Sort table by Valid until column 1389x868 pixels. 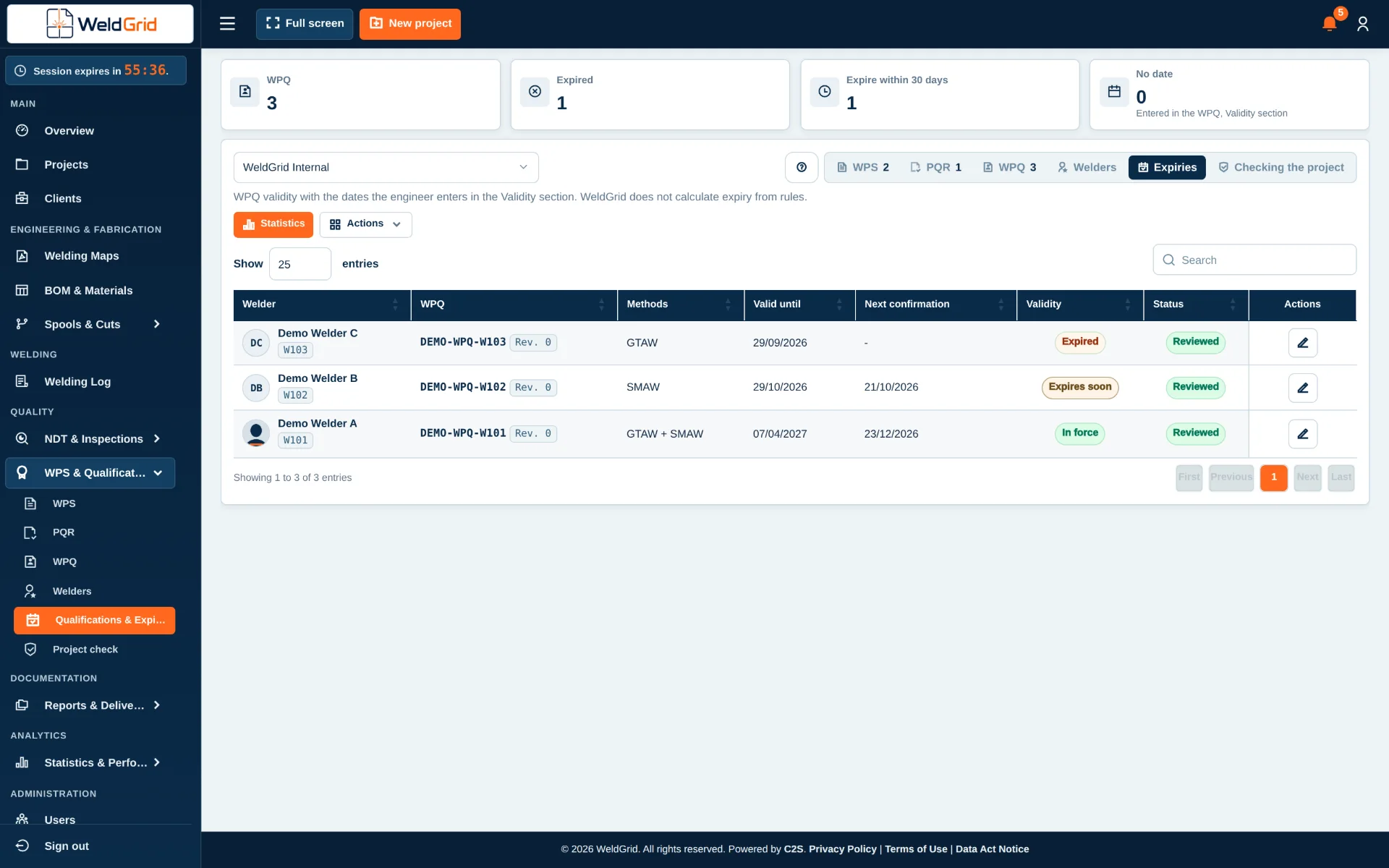tap(799, 305)
